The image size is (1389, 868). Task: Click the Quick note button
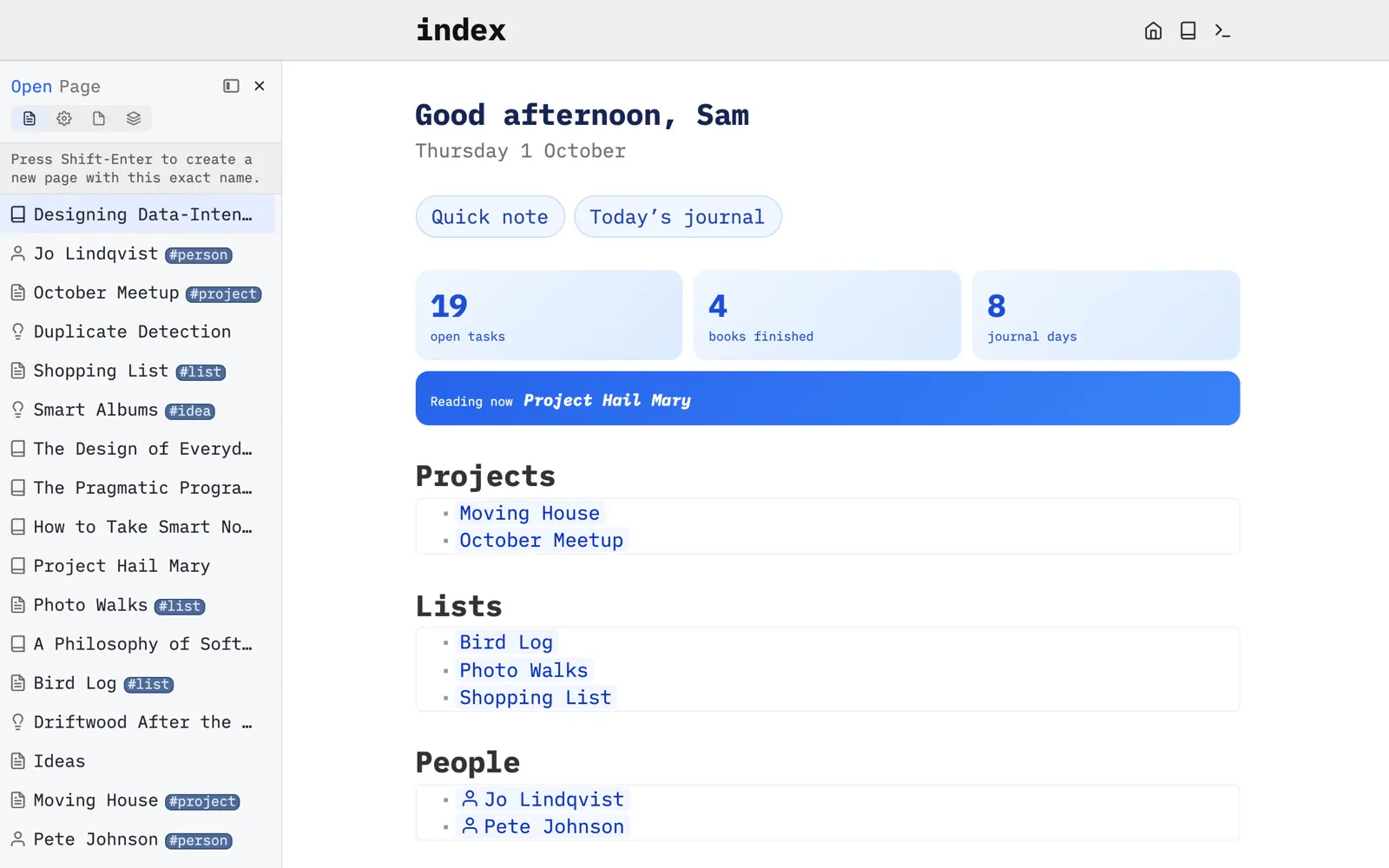(x=490, y=217)
